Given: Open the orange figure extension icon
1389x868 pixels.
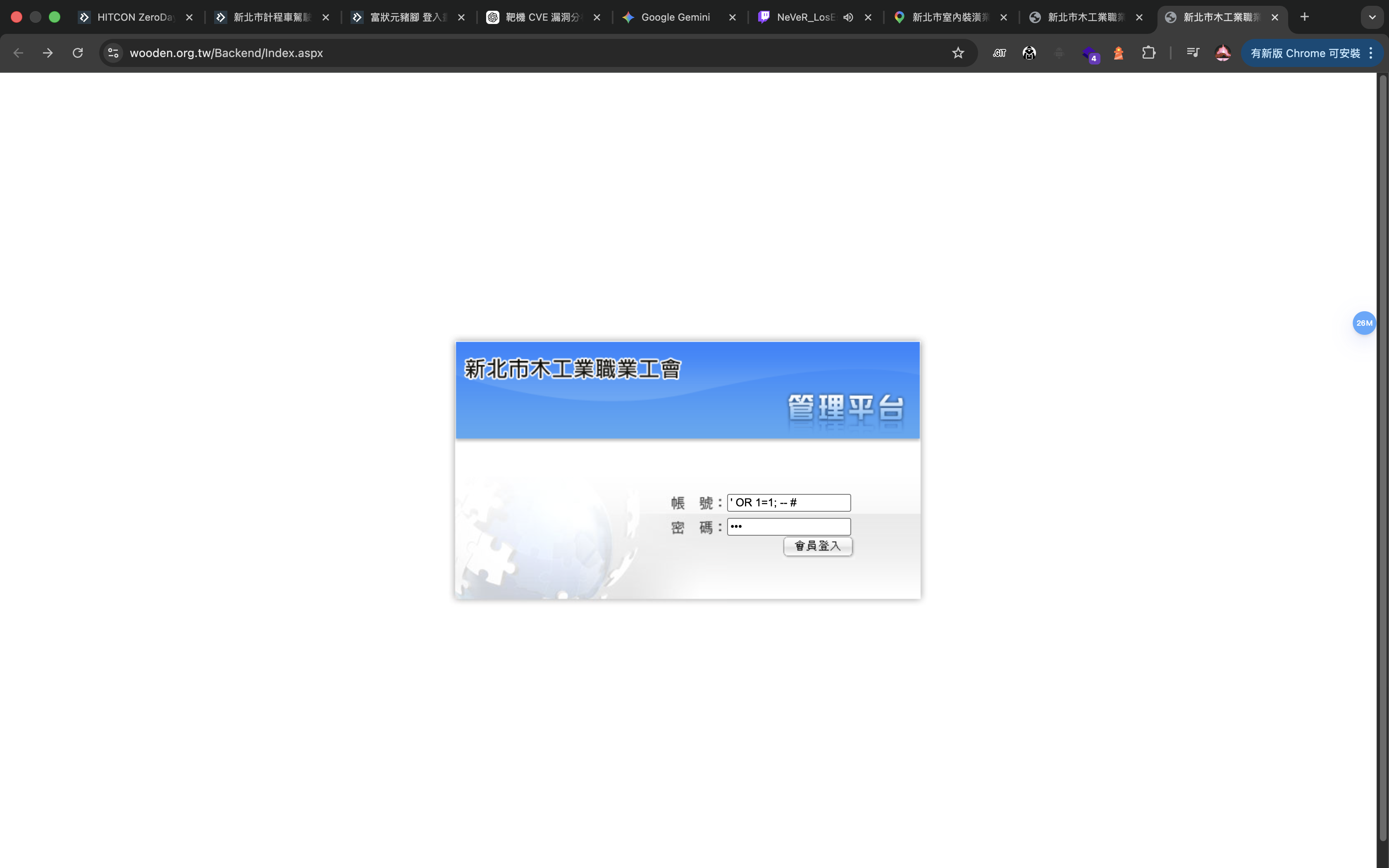Looking at the screenshot, I should click(x=1119, y=53).
